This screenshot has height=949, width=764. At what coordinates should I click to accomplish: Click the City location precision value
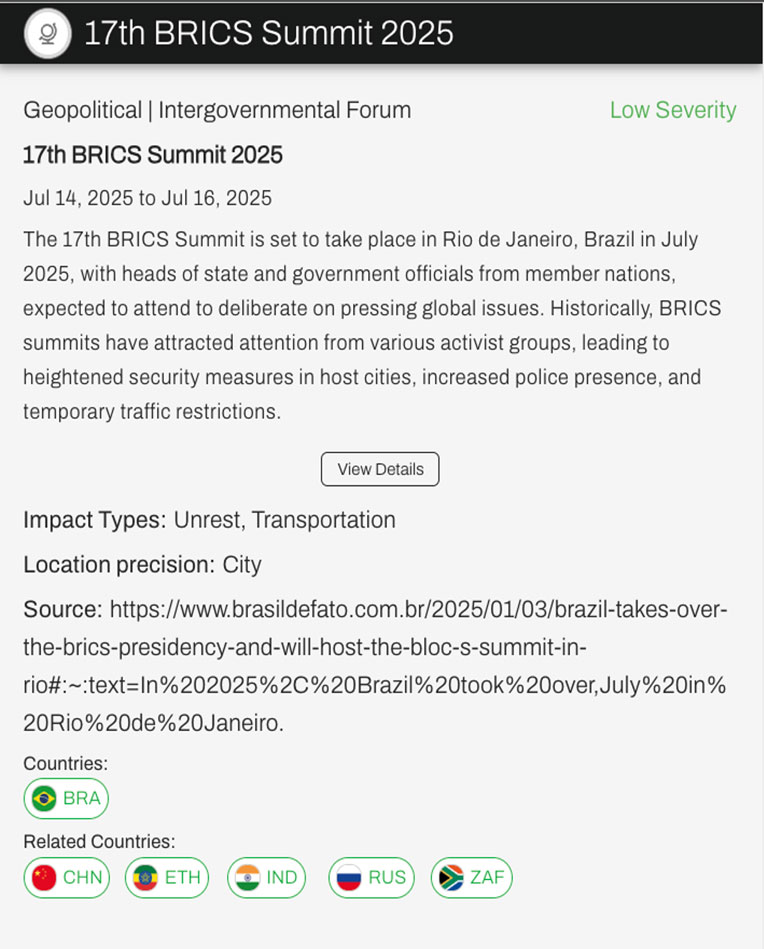[x=242, y=564]
